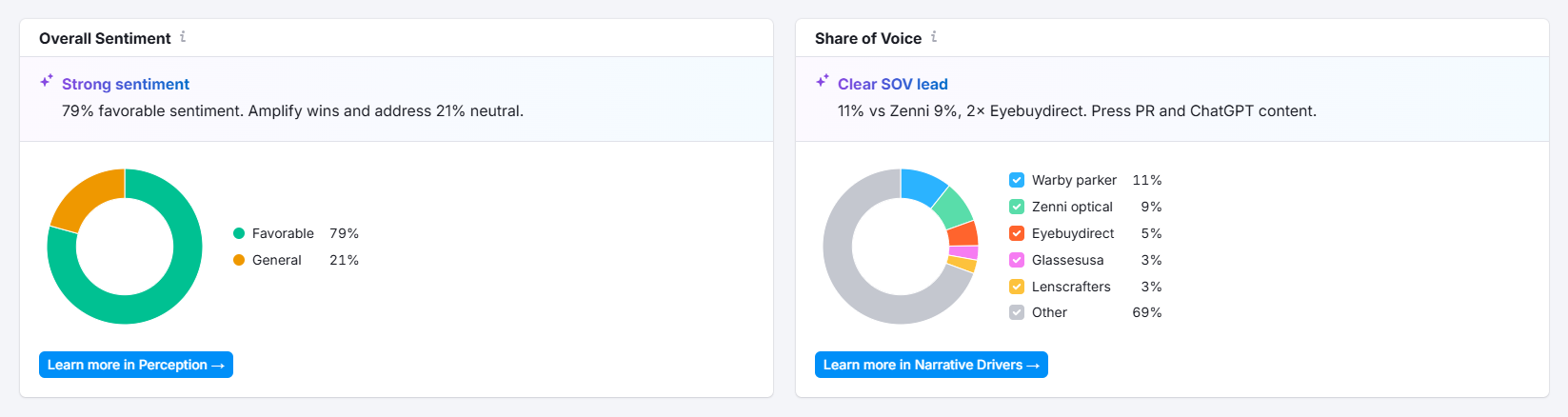Toggle the Other checkbox
Screen dimensions: 1568x417
pos(1017,312)
